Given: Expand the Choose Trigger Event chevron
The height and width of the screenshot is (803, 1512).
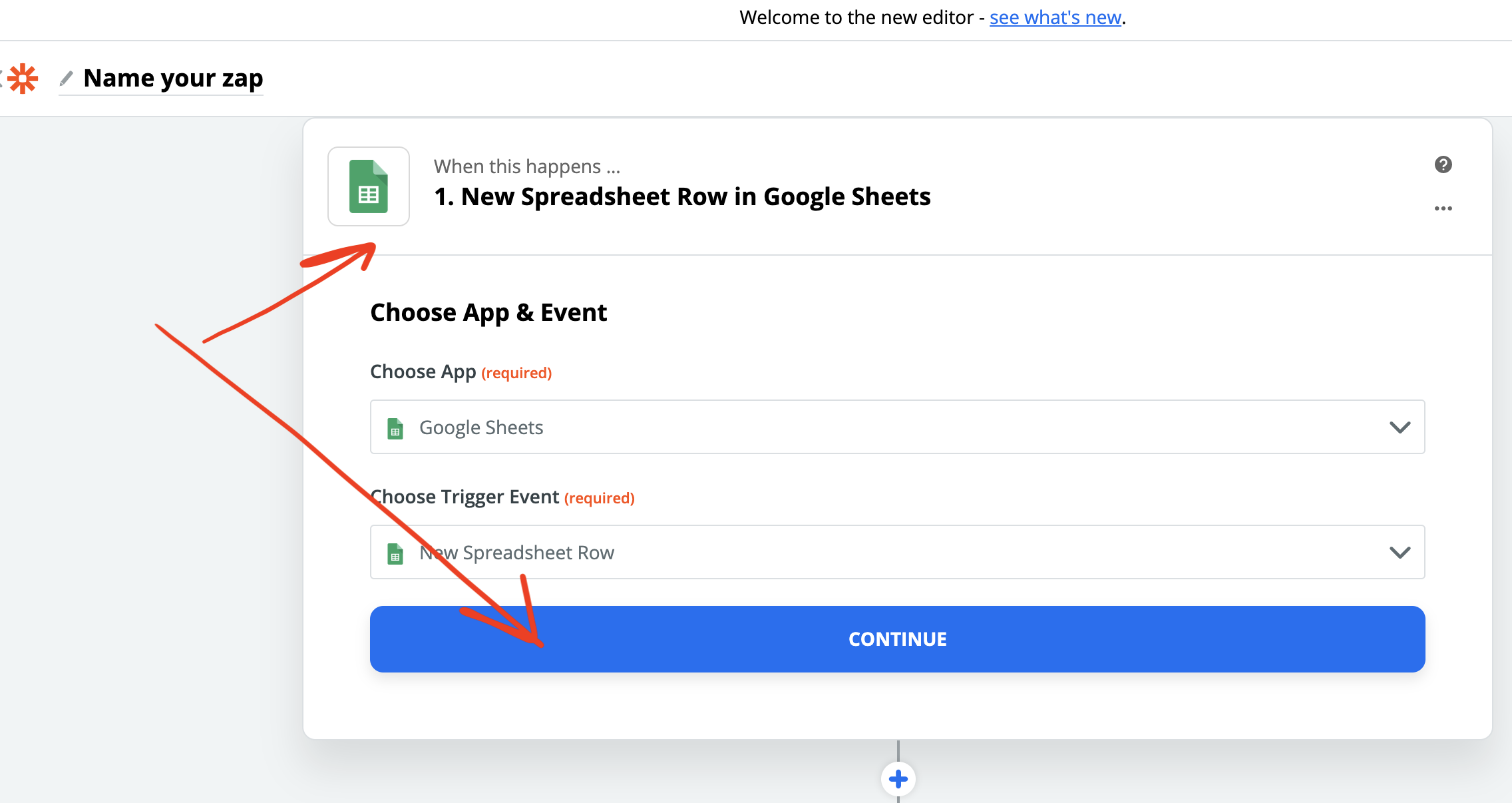Looking at the screenshot, I should click(1400, 553).
